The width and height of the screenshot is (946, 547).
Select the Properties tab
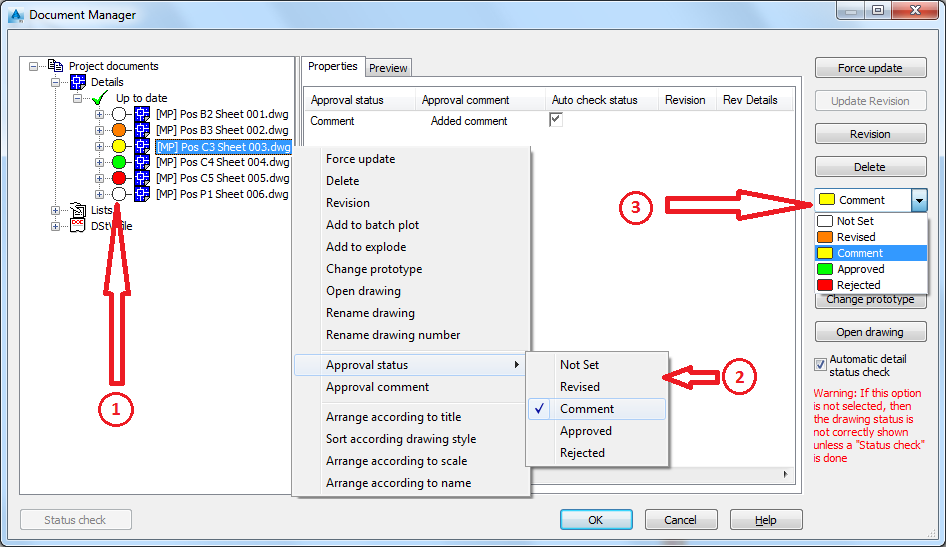[332, 66]
